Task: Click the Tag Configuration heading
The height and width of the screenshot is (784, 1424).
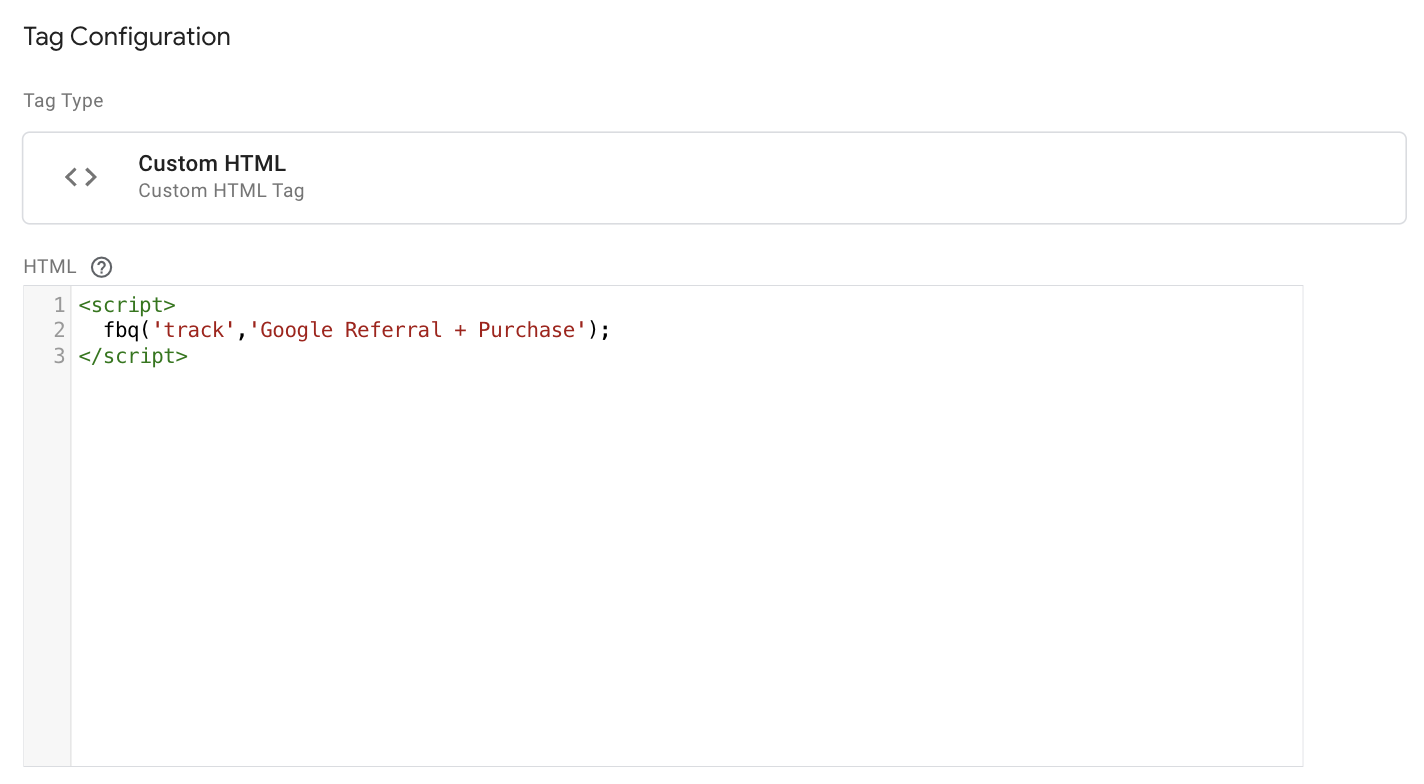Action: (127, 37)
